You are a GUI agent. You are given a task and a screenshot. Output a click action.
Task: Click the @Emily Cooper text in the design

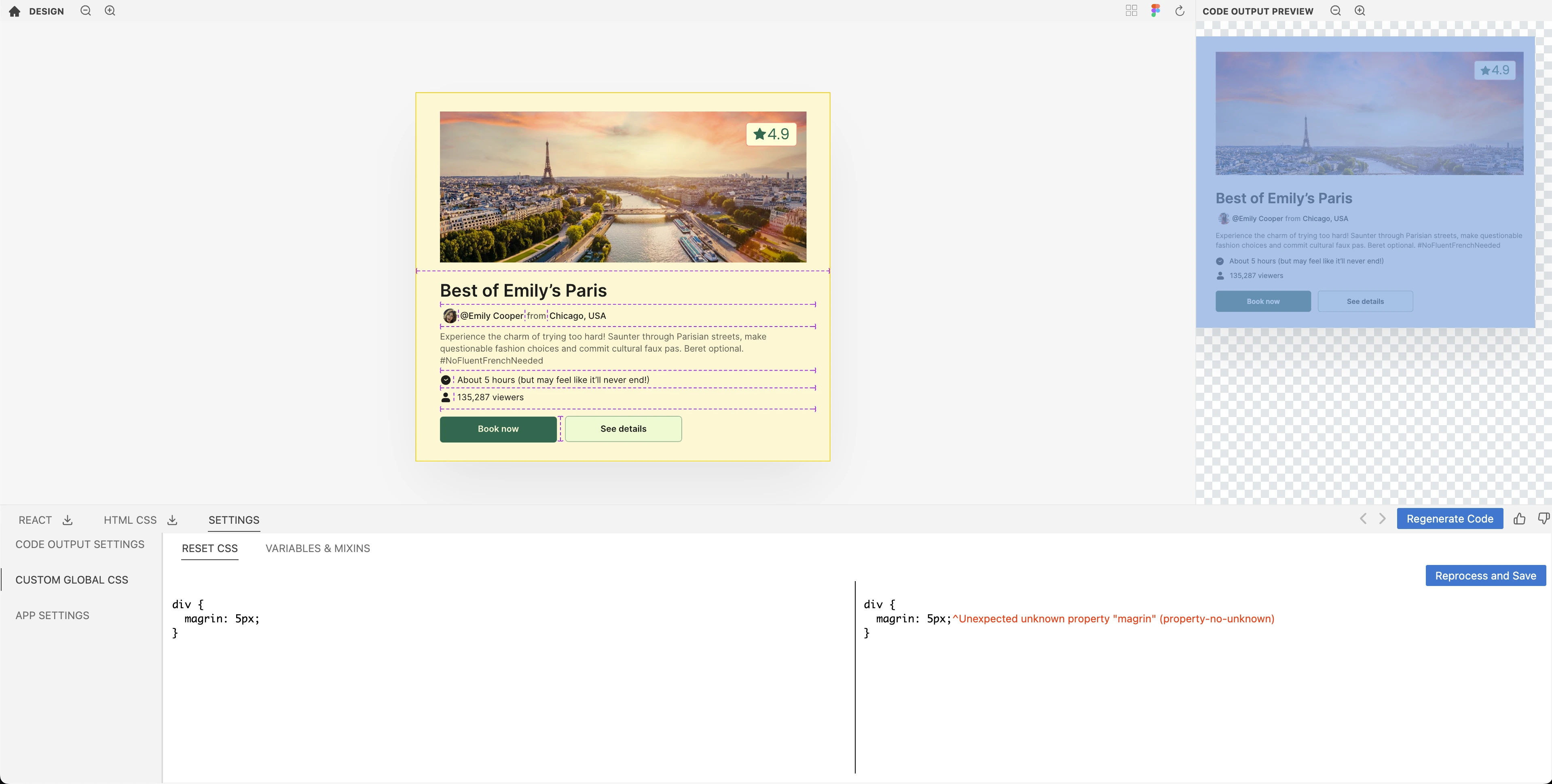[492, 316]
